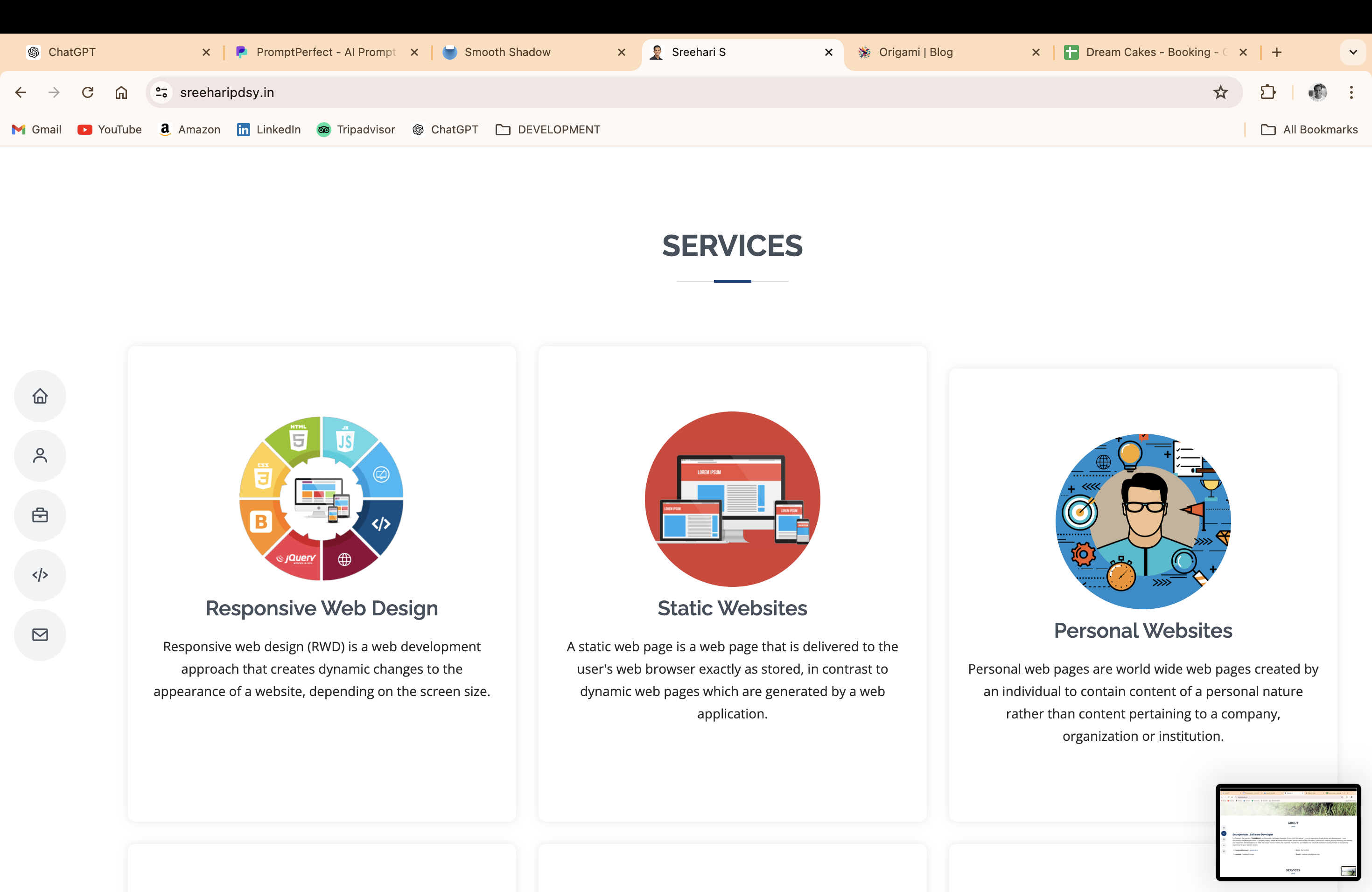Click the screenshot preview thumbnail
This screenshot has height=892, width=1372.
pos(1288,831)
